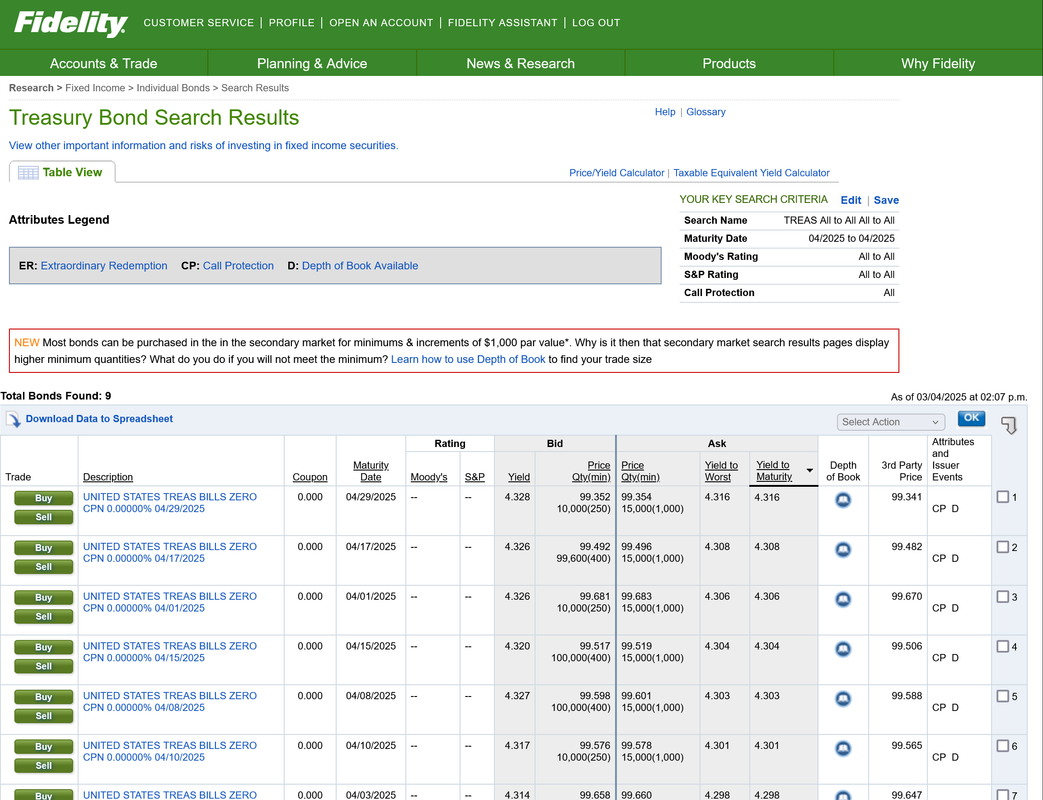Viewport: 1043px width, 800px height.
Task: Click Buy for the 04/17/2025 bill
Action: (x=43, y=548)
